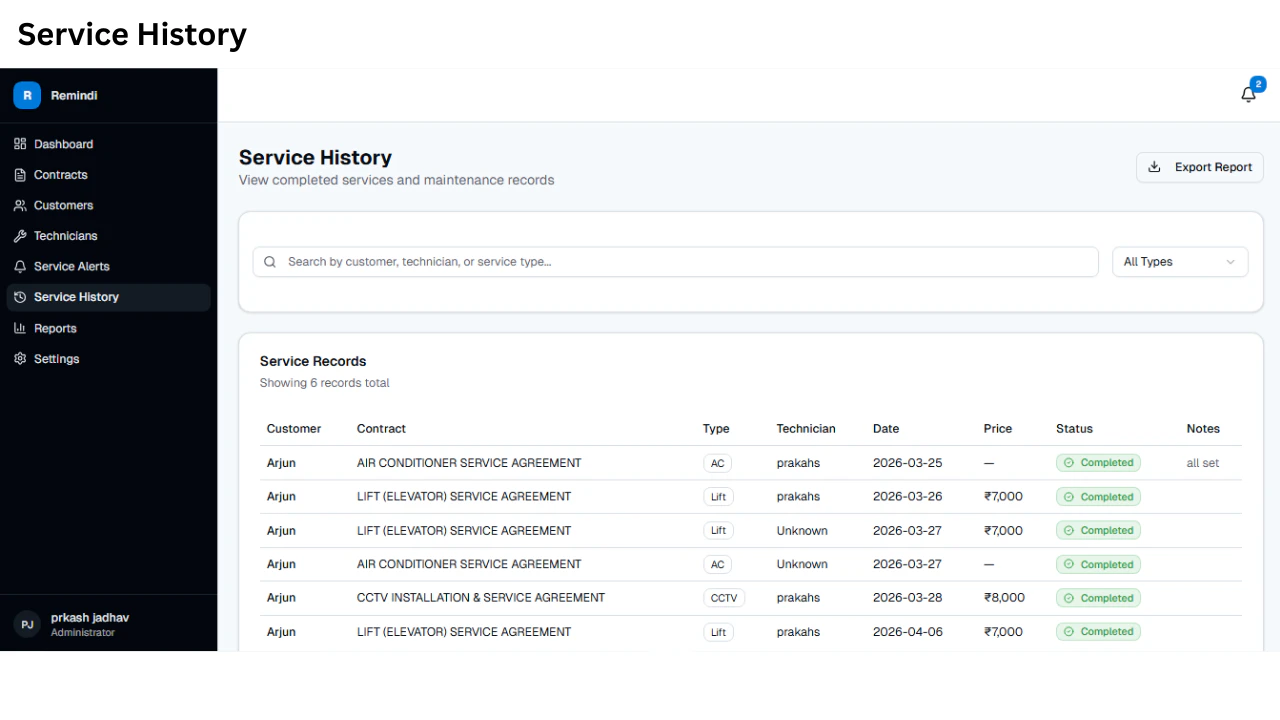Click the Service History clock icon in sidebar

[x=20, y=297]
